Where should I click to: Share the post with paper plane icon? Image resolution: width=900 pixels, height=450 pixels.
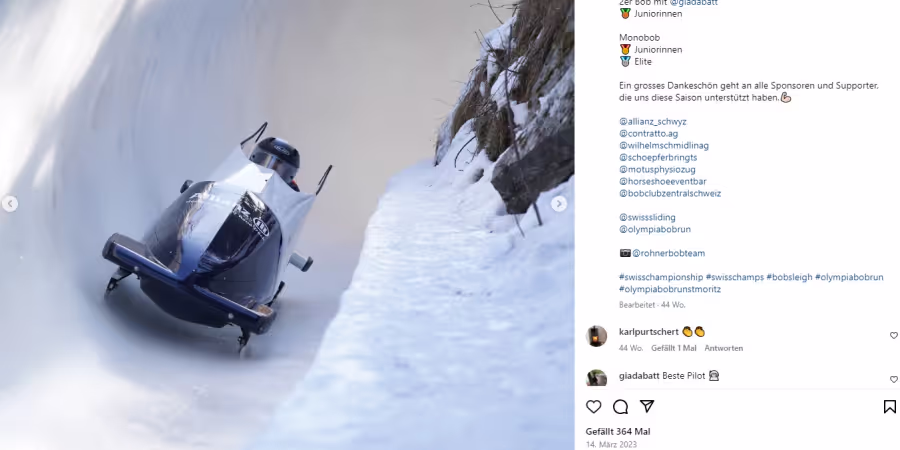[647, 406]
